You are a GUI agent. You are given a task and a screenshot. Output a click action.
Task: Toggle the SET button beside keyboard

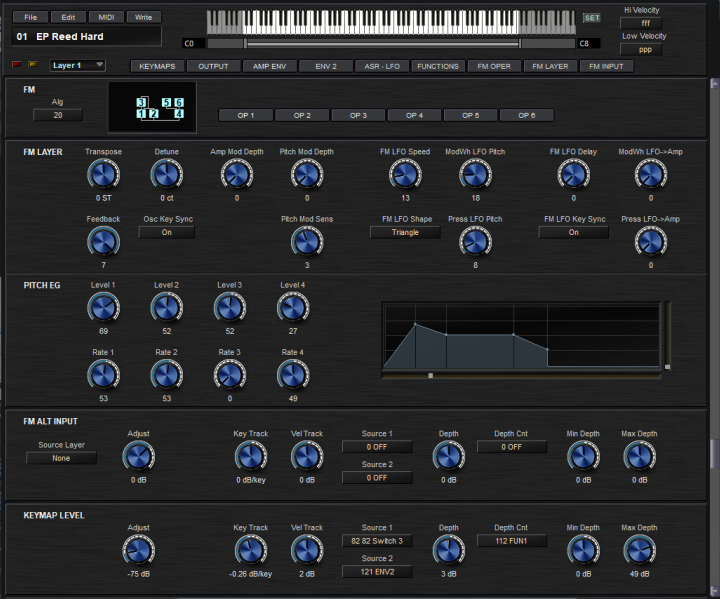tap(592, 18)
